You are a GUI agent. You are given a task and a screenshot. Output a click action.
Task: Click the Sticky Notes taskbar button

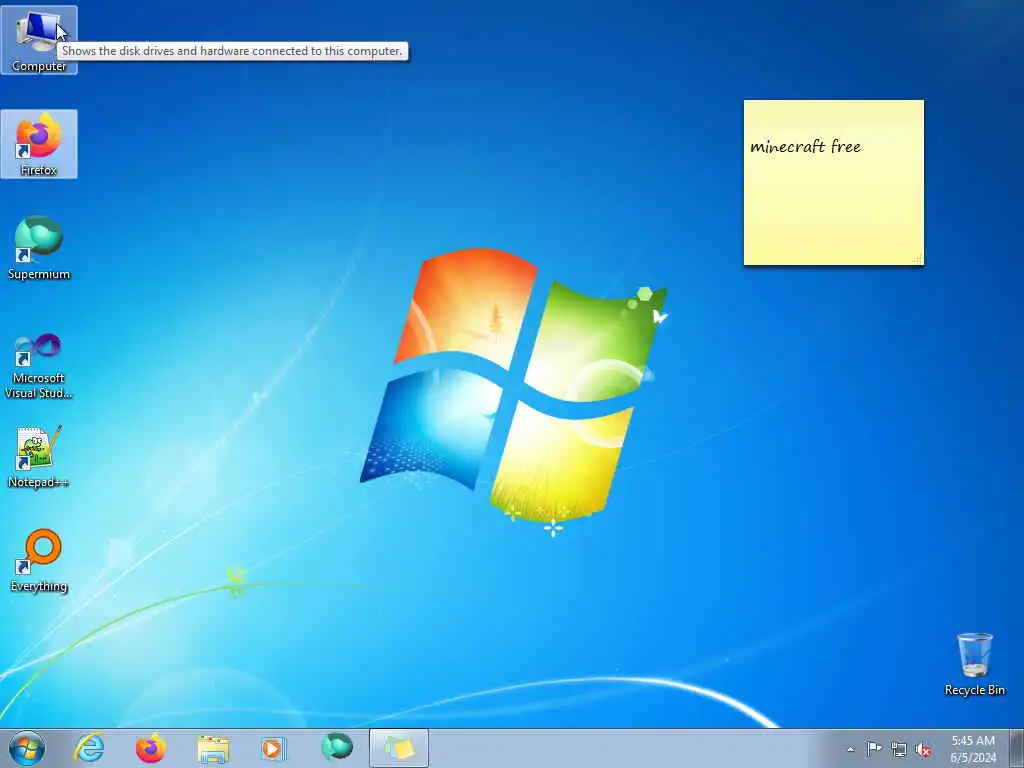pos(399,748)
